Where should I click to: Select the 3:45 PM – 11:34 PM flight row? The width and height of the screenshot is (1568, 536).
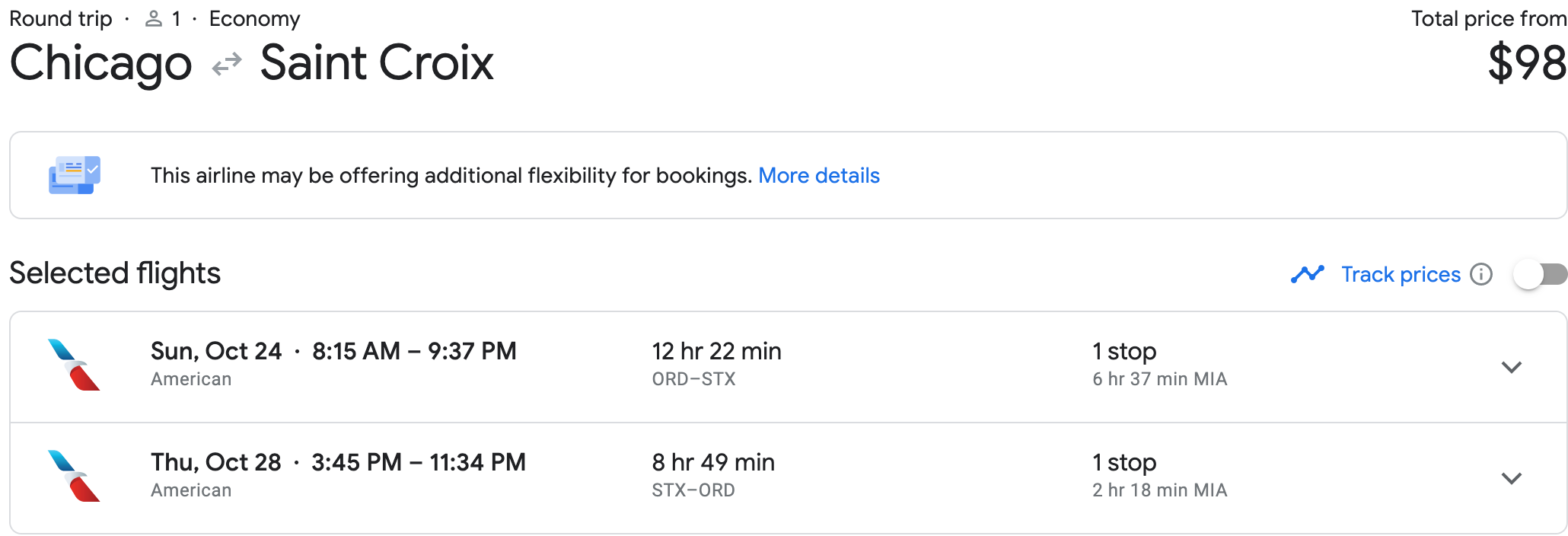789,478
